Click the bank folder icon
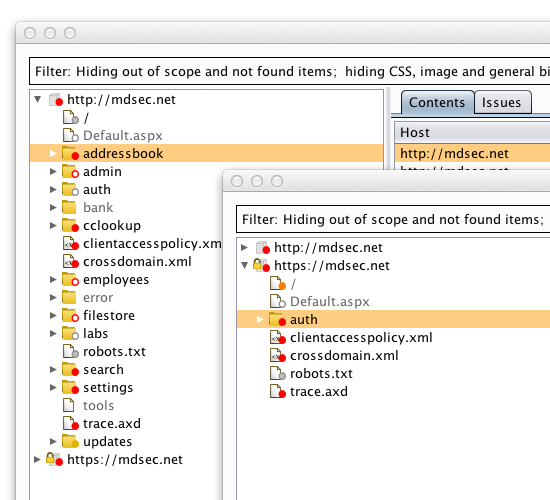This screenshot has width=550, height=500. (69, 207)
